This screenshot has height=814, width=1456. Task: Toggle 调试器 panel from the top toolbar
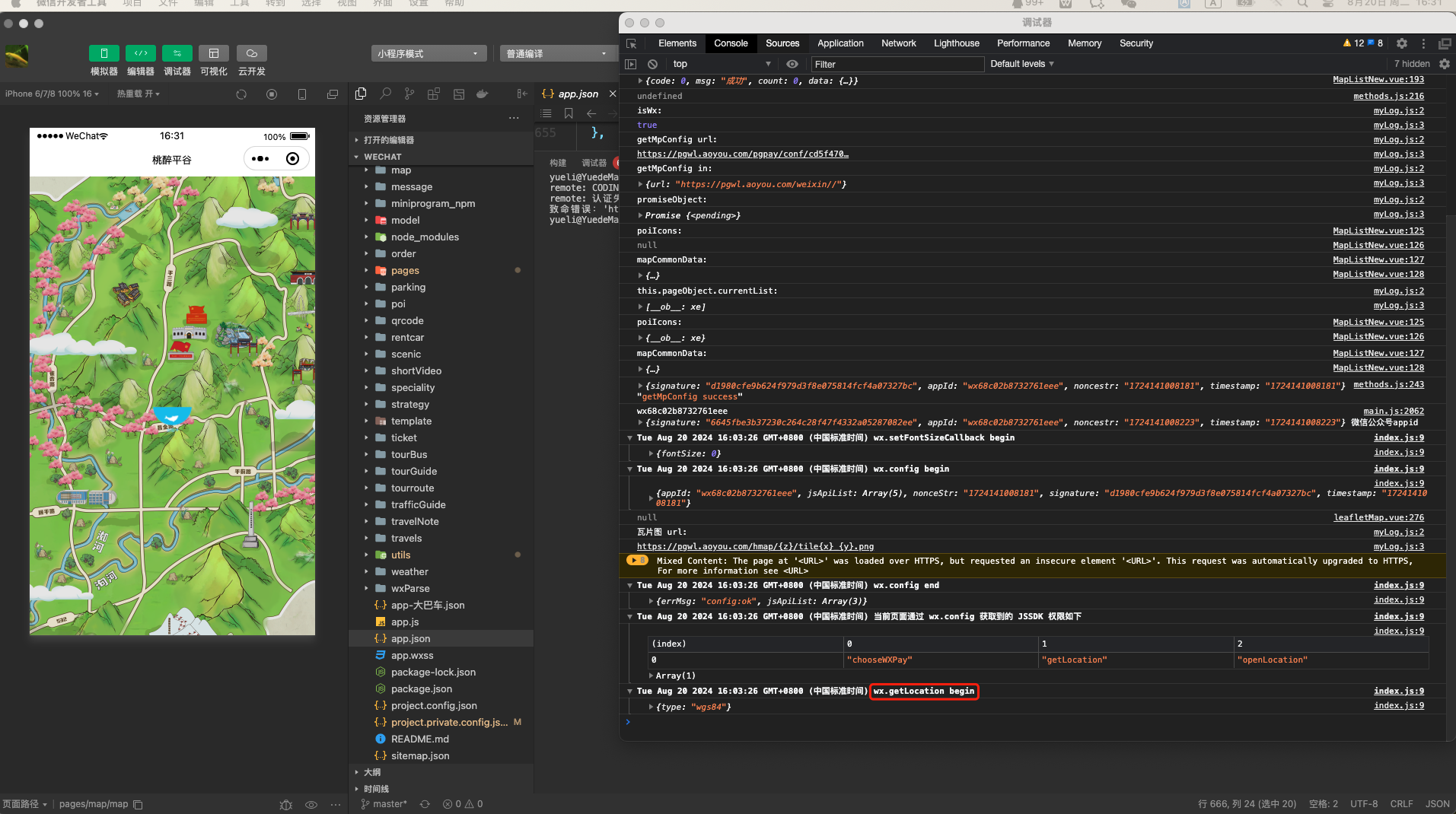click(x=177, y=61)
